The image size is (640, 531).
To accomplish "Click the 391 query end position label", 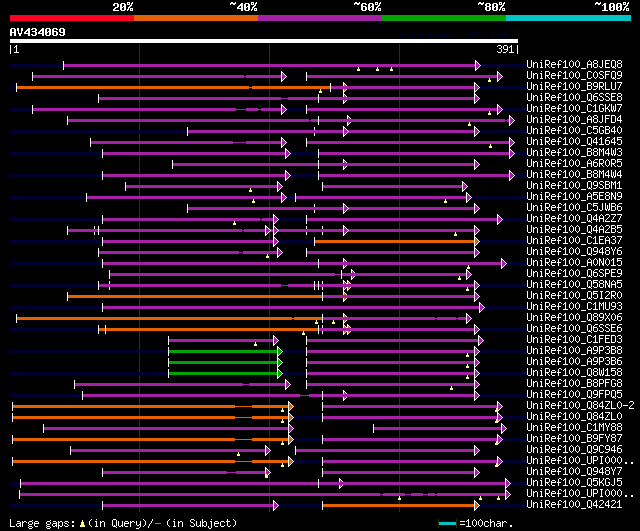I will point(505,49).
